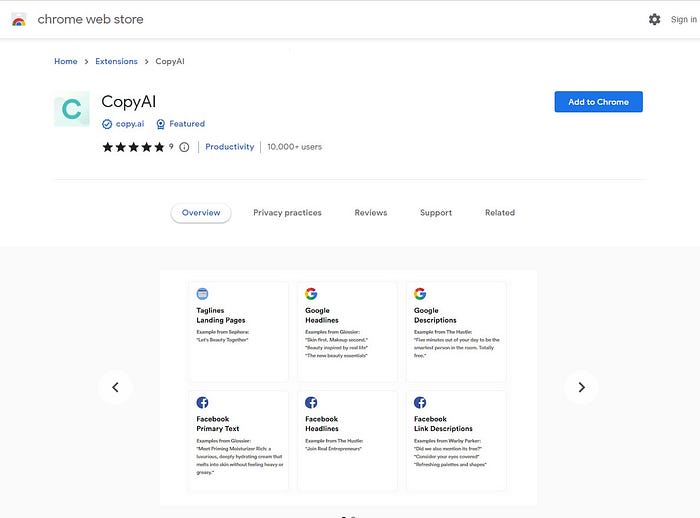The image size is (700, 518).
Task: Switch to the Privacy practices tab
Action: (288, 213)
